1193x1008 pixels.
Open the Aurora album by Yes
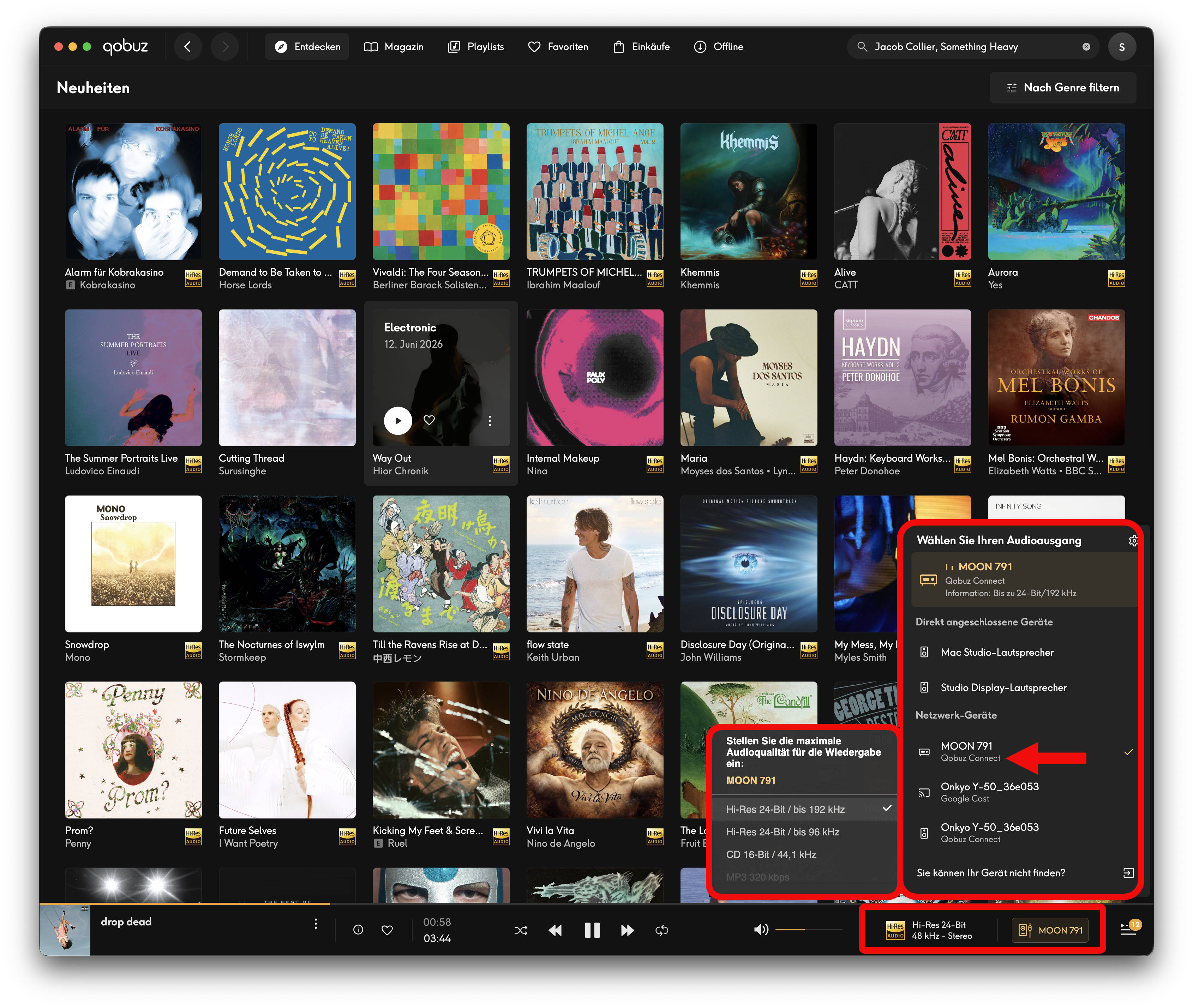click(1056, 191)
